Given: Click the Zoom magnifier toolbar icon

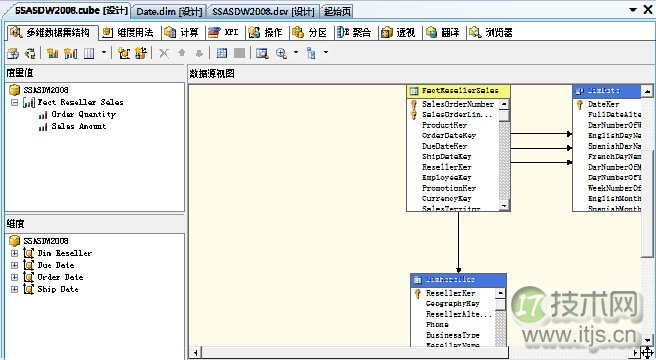Looking at the screenshot, I should (x=281, y=53).
